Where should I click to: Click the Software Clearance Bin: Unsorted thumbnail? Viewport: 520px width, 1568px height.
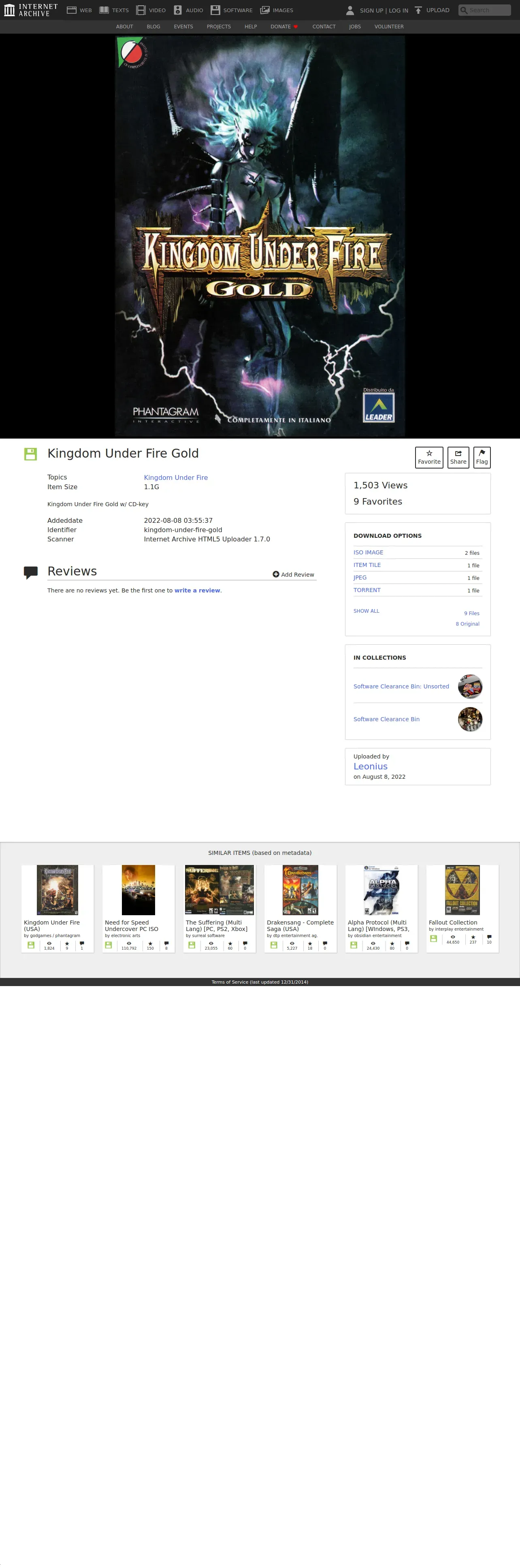pos(470,686)
